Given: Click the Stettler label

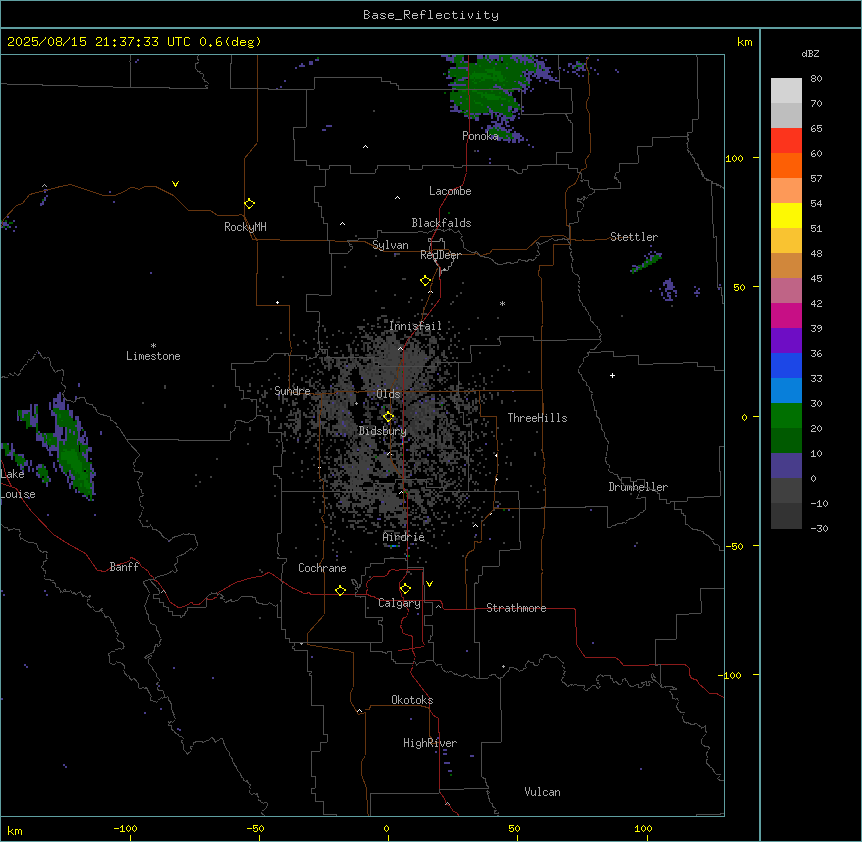Looking at the screenshot, I should [634, 237].
